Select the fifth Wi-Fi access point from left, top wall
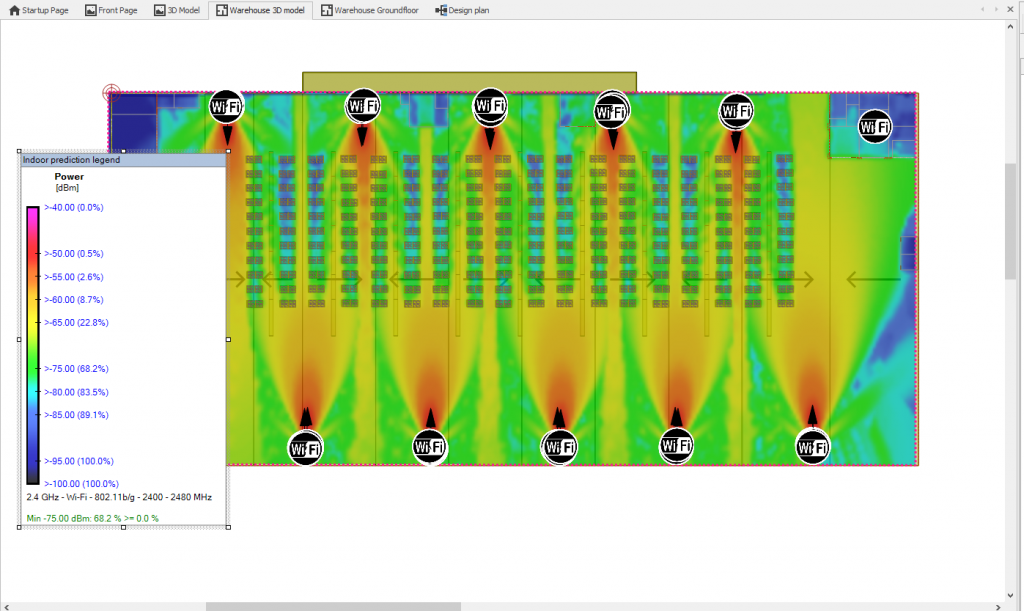This screenshot has height=611, width=1024. point(736,111)
